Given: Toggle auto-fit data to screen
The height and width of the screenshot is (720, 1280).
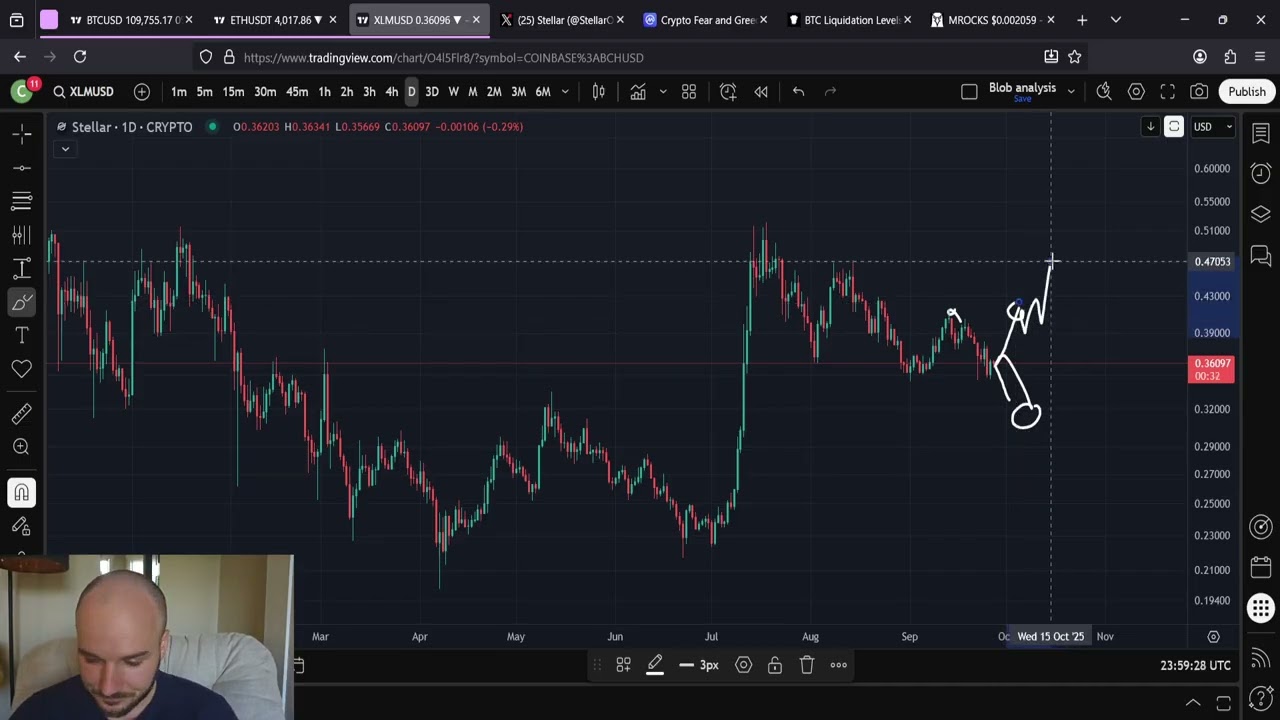Looking at the screenshot, I should [x=1174, y=127].
